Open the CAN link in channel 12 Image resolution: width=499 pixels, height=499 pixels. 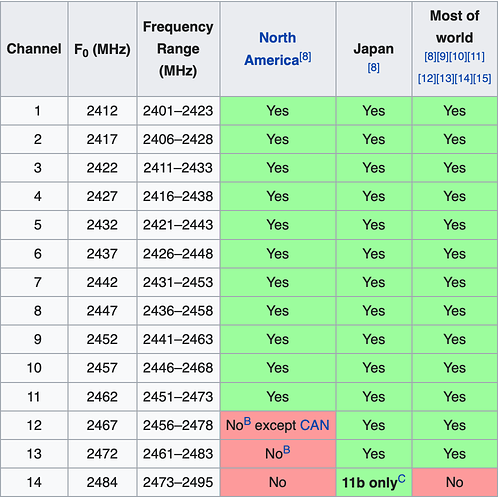click(x=314, y=425)
